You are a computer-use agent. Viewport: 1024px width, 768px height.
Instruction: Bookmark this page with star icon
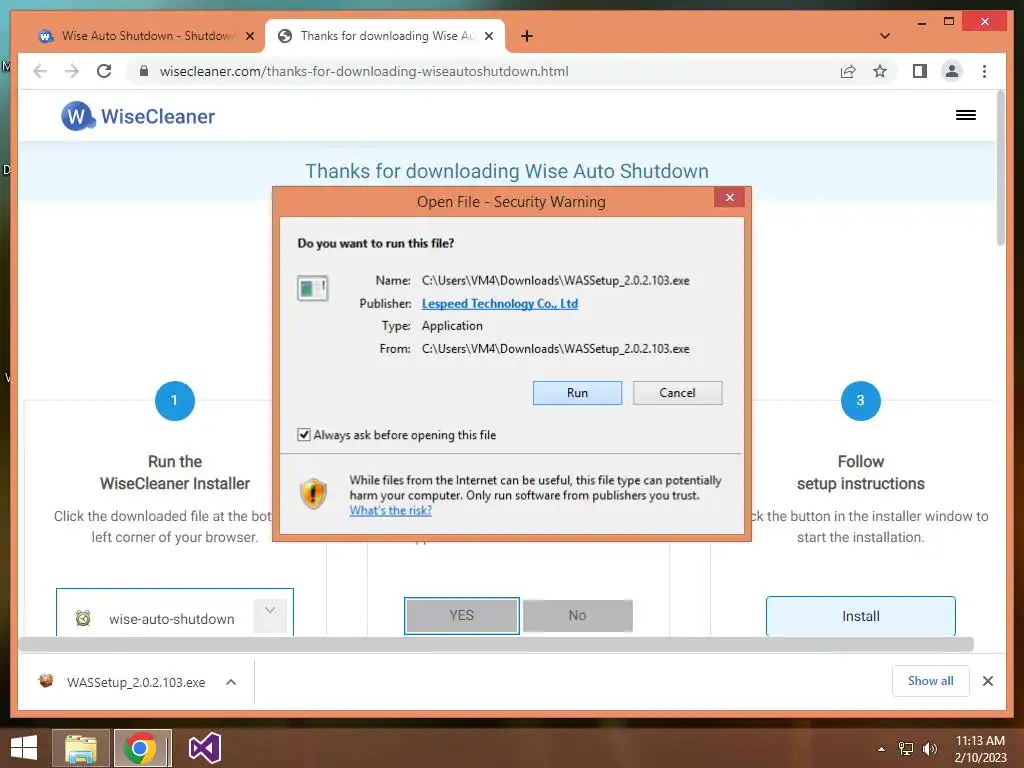point(880,71)
